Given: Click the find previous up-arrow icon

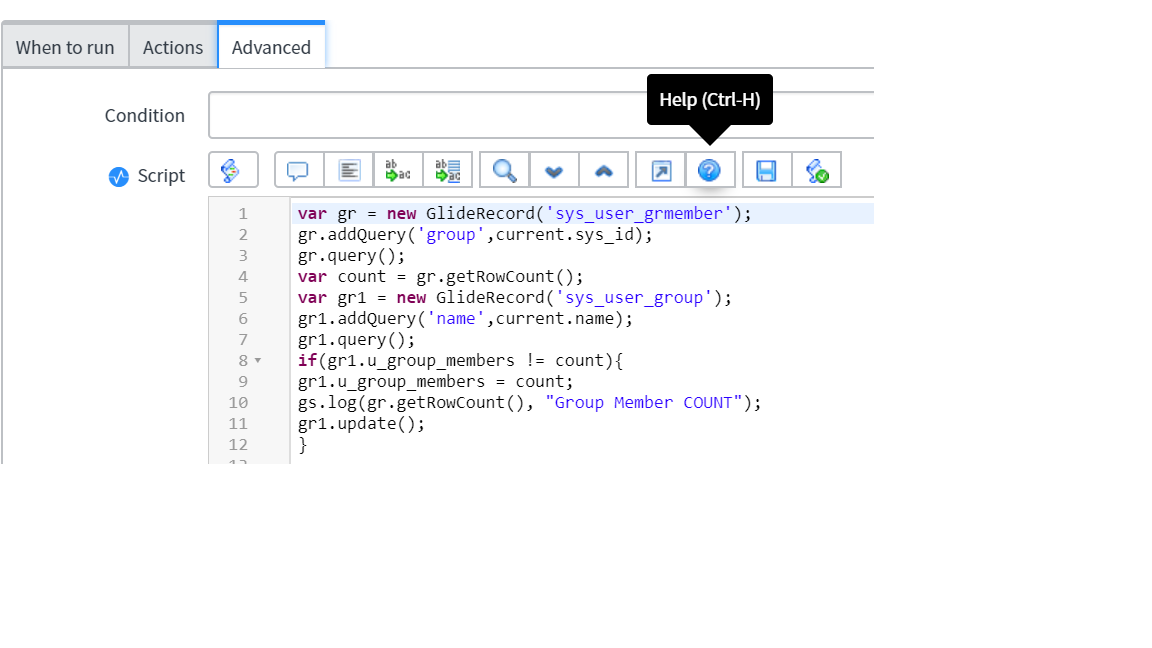Looking at the screenshot, I should pyautogui.click(x=603, y=170).
